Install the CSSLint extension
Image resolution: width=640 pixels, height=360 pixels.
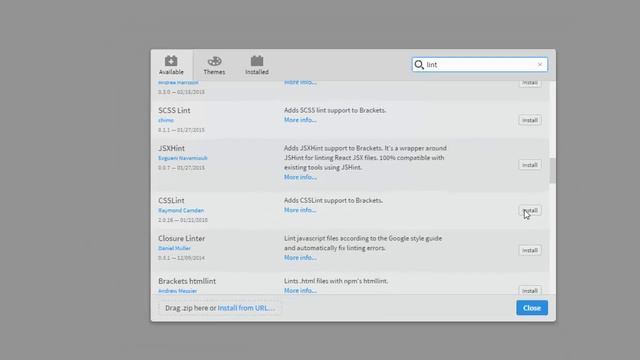(x=530, y=211)
